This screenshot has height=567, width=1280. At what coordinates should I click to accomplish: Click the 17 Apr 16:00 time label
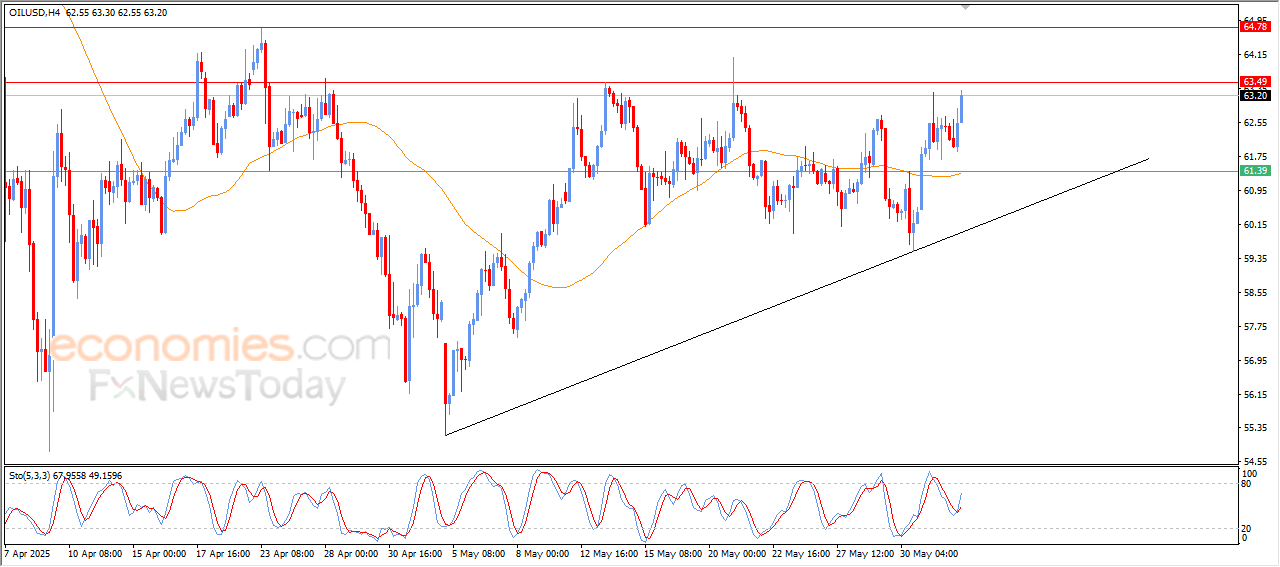pyautogui.click(x=224, y=552)
